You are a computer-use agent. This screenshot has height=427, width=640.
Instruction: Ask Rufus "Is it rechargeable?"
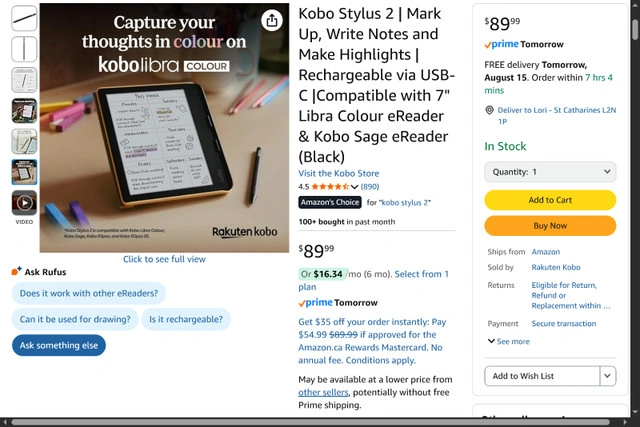pos(185,320)
